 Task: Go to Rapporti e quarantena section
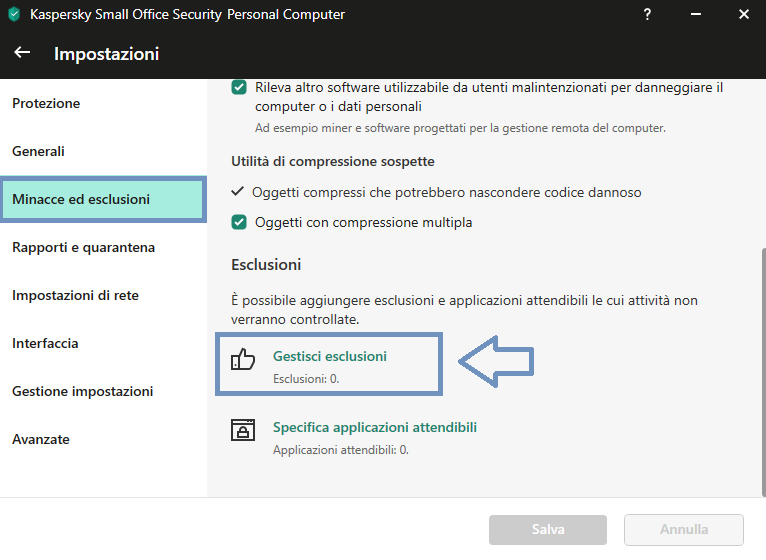[84, 247]
